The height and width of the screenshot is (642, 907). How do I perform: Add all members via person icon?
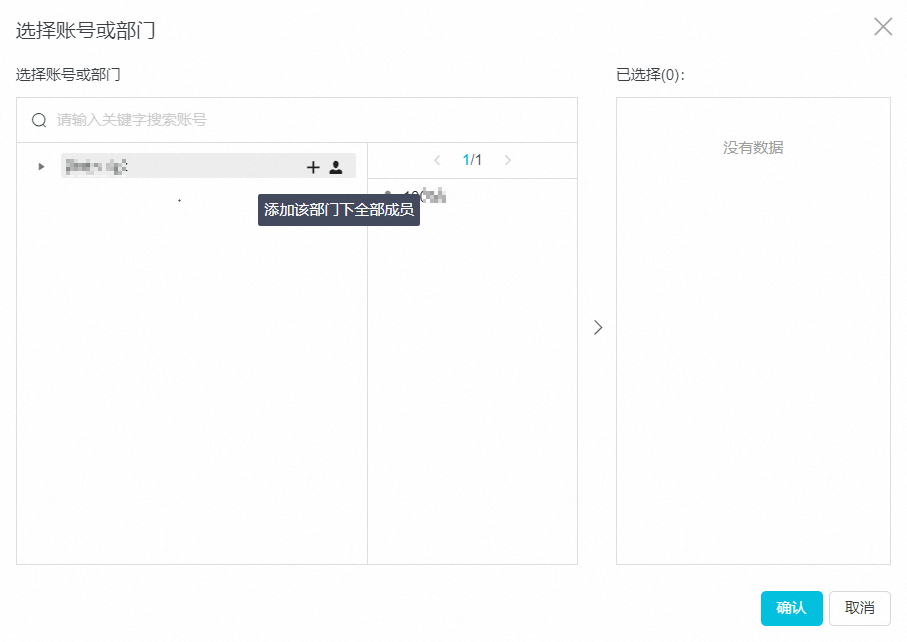336,167
